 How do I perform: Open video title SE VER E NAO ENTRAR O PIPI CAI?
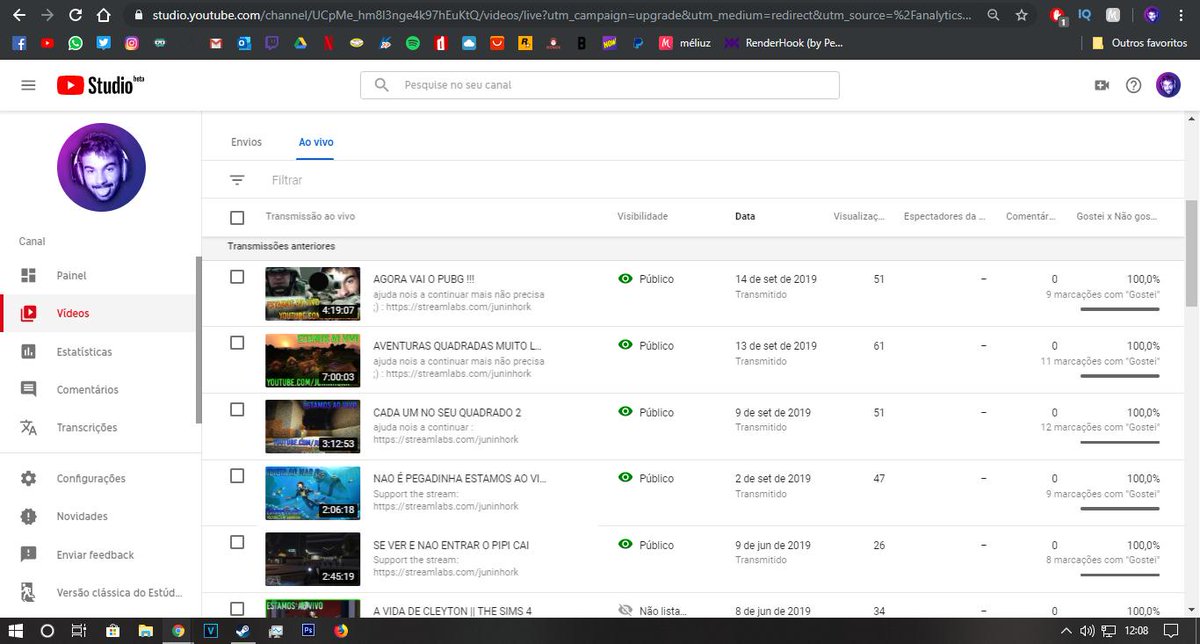click(x=450, y=545)
